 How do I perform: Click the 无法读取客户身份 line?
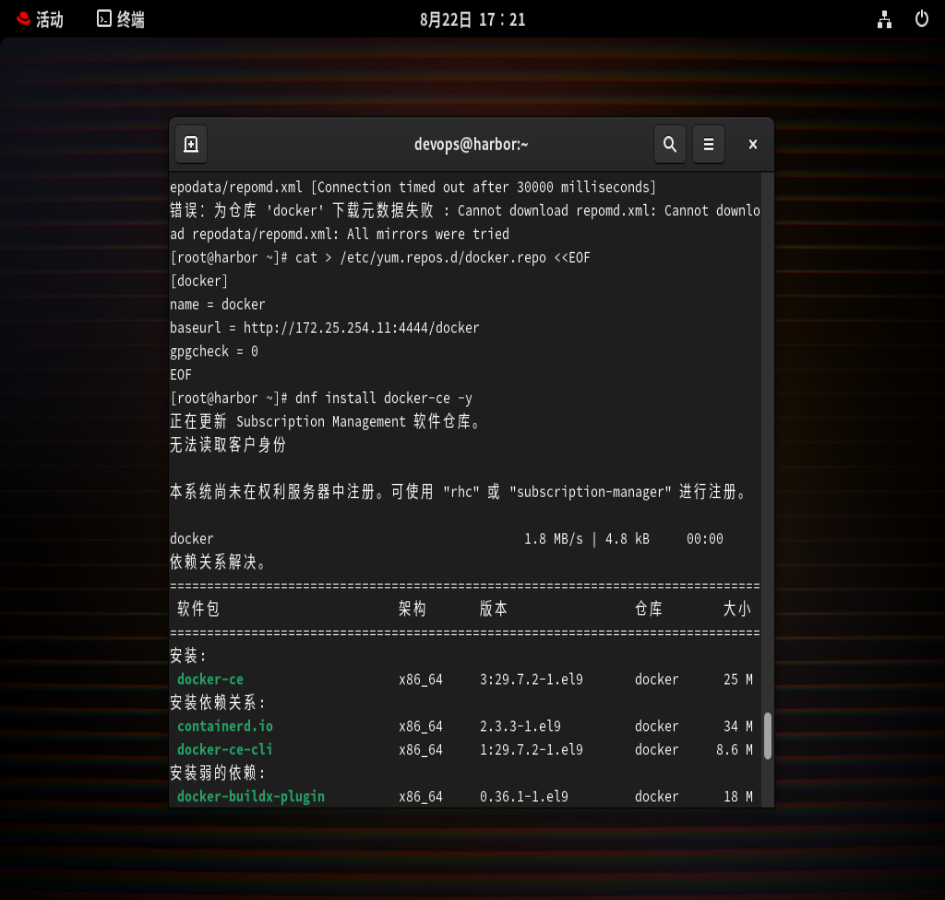tap(228, 445)
